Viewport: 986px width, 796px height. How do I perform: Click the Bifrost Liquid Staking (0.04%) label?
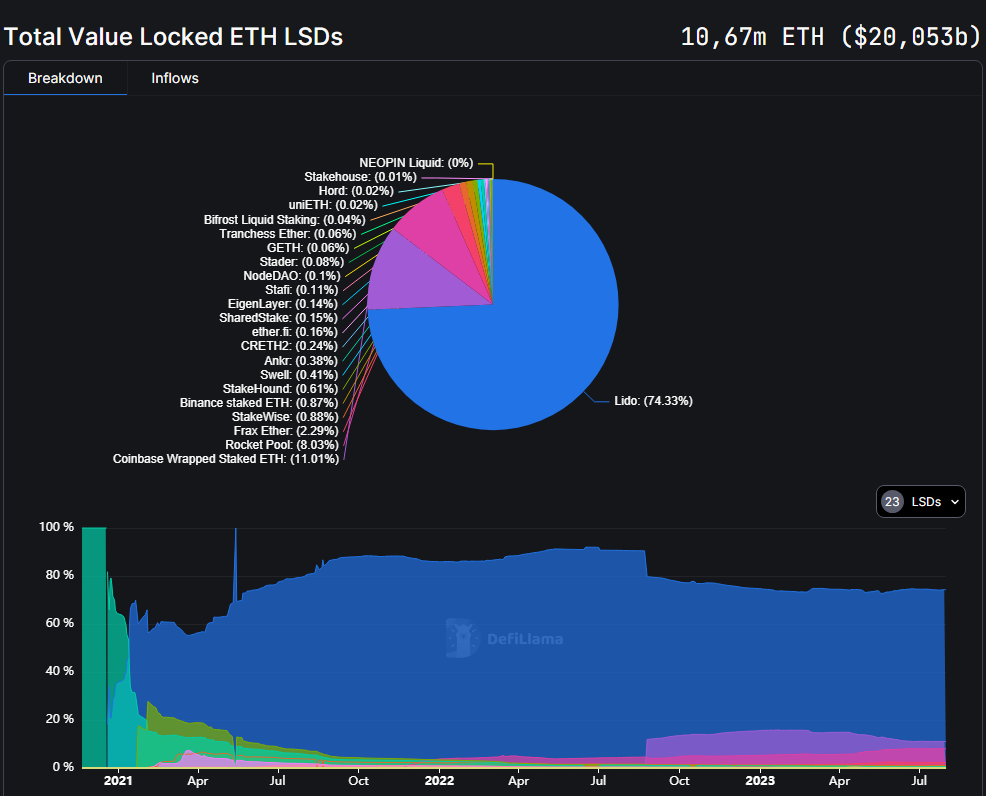coord(285,220)
